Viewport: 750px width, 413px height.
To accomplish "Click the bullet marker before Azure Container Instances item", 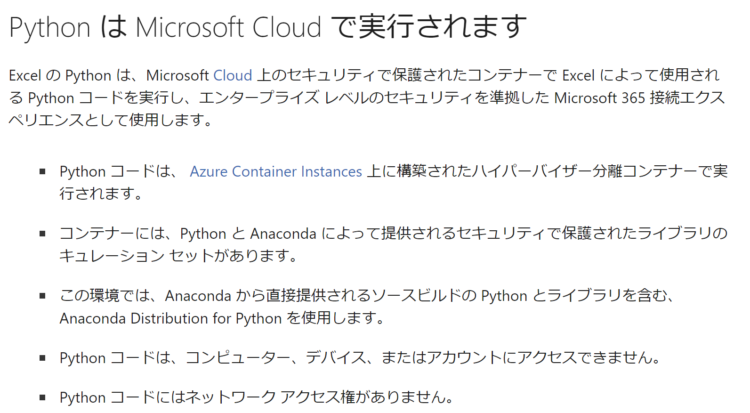I will 43,171.
